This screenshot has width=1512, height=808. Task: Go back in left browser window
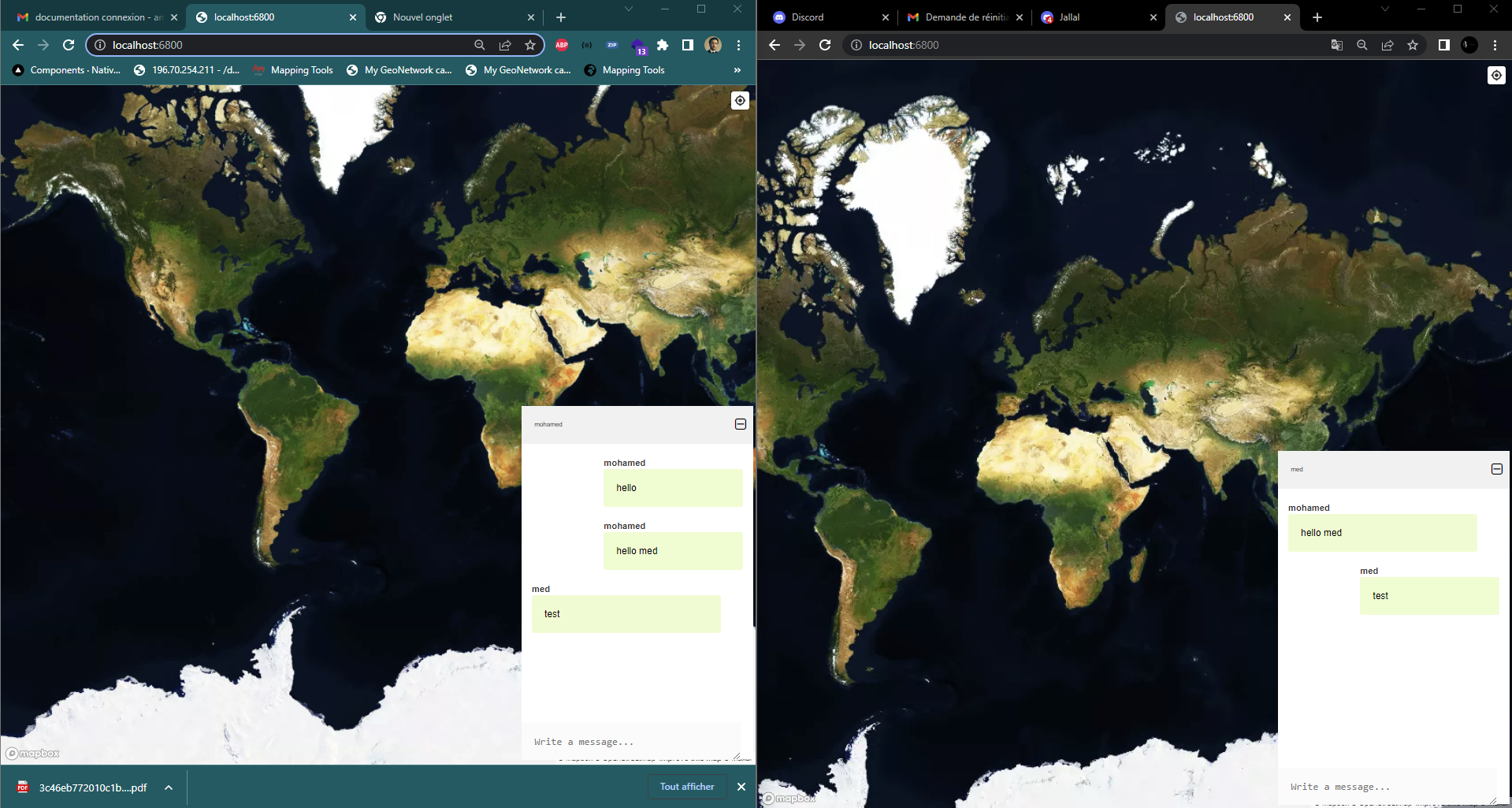point(18,45)
